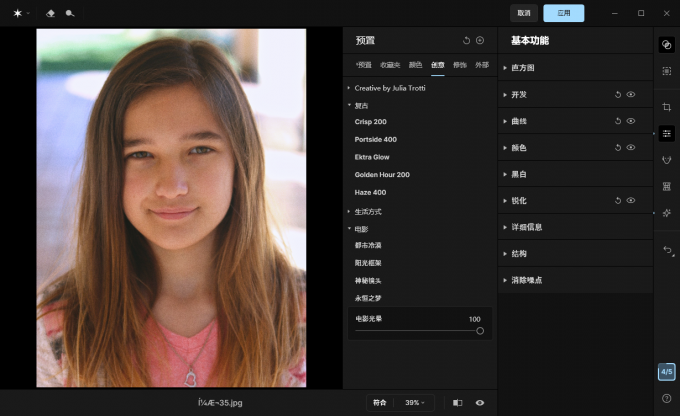Open the crop tool in right sidebar
Image resolution: width=680 pixels, height=416 pixels.
pyautogui.click(x=667, y=107)
